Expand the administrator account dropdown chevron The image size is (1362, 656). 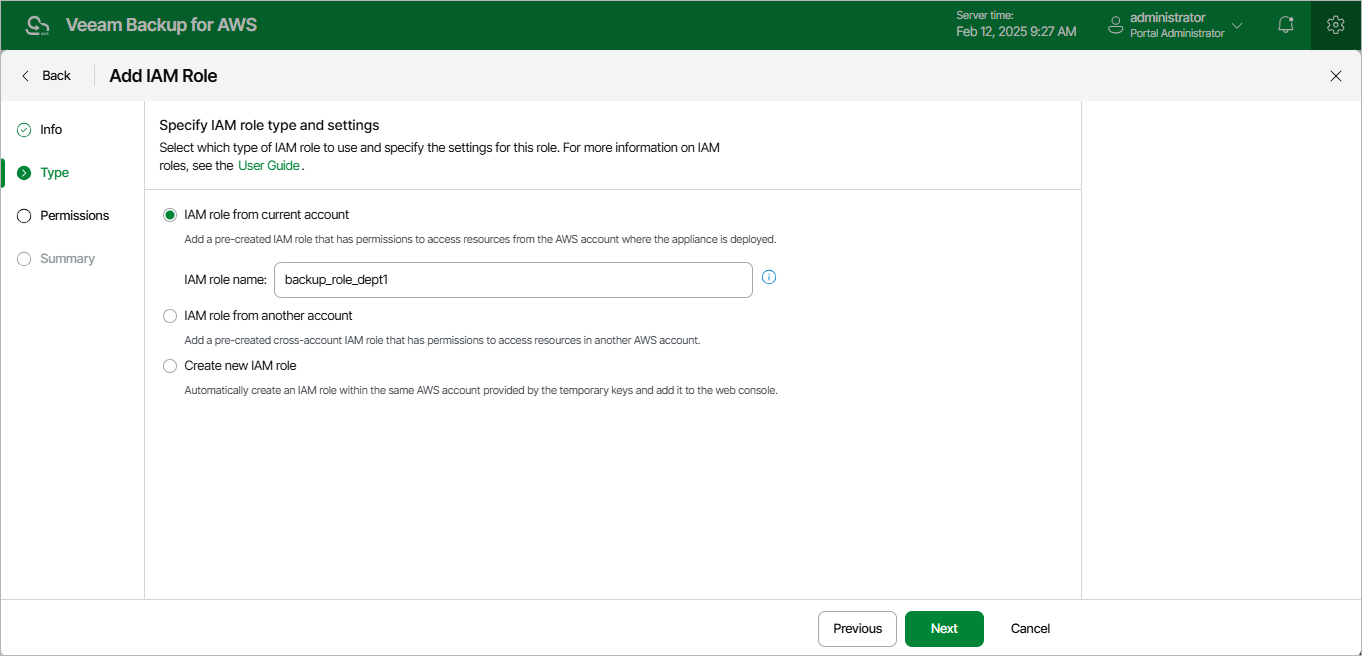point(1237,25)
